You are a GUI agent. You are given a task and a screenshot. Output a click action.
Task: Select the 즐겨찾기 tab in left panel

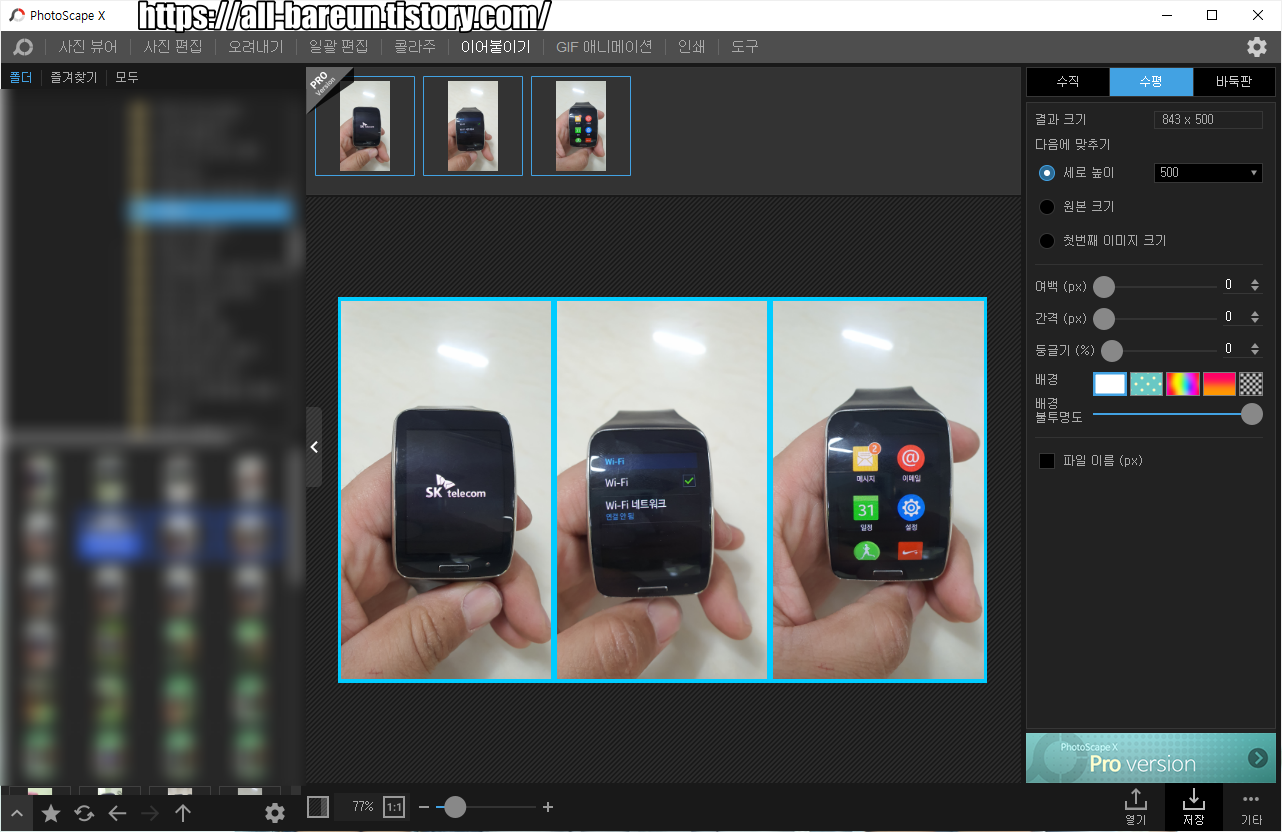[x=74, y=77]
